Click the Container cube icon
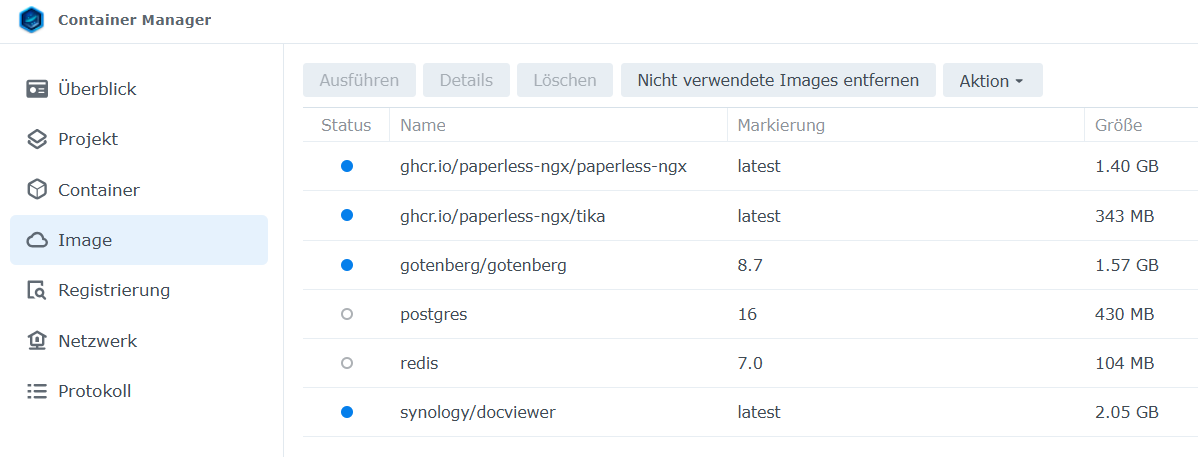The image size is (1198, 457). coord(37,190)
